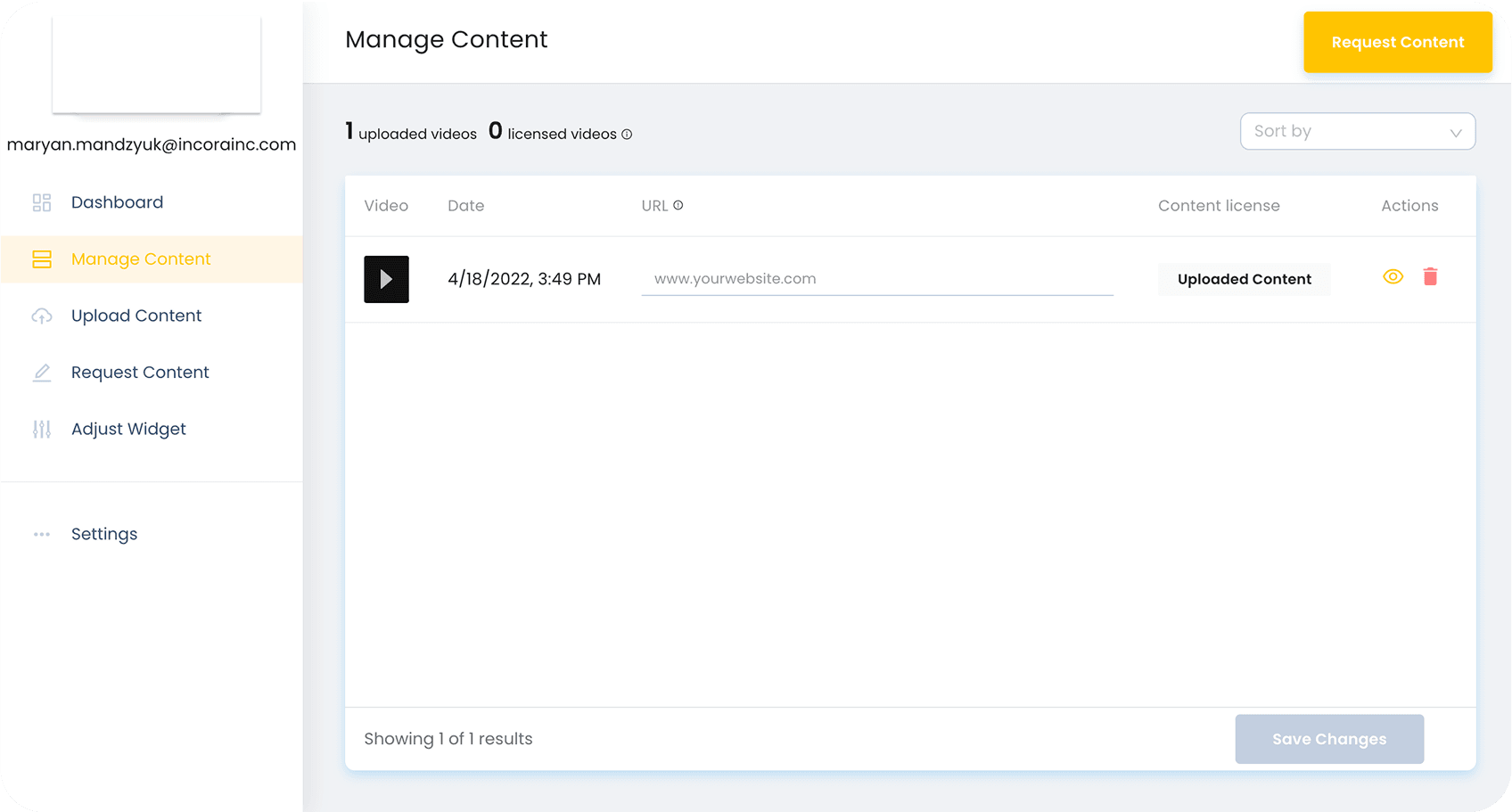Click info icon next to licensed videos
Image resolution: width=1512 pixels, height=812 pixels.
click(627, 135)
